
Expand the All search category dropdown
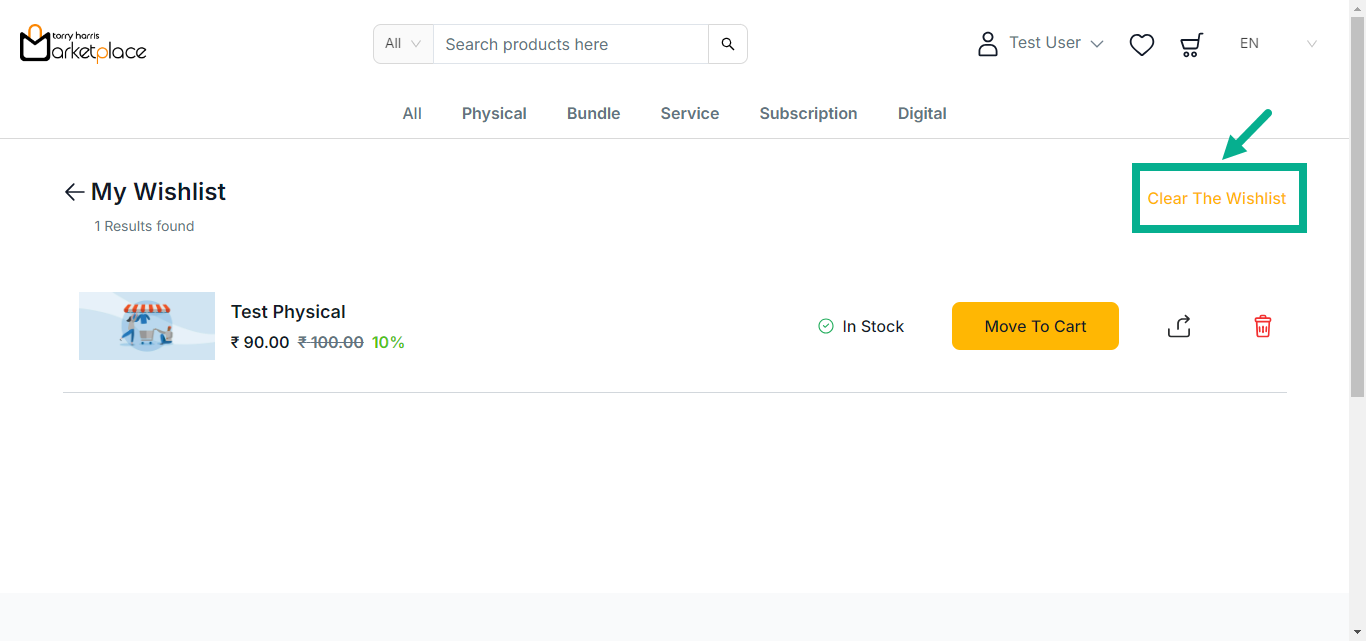(403, 44)
